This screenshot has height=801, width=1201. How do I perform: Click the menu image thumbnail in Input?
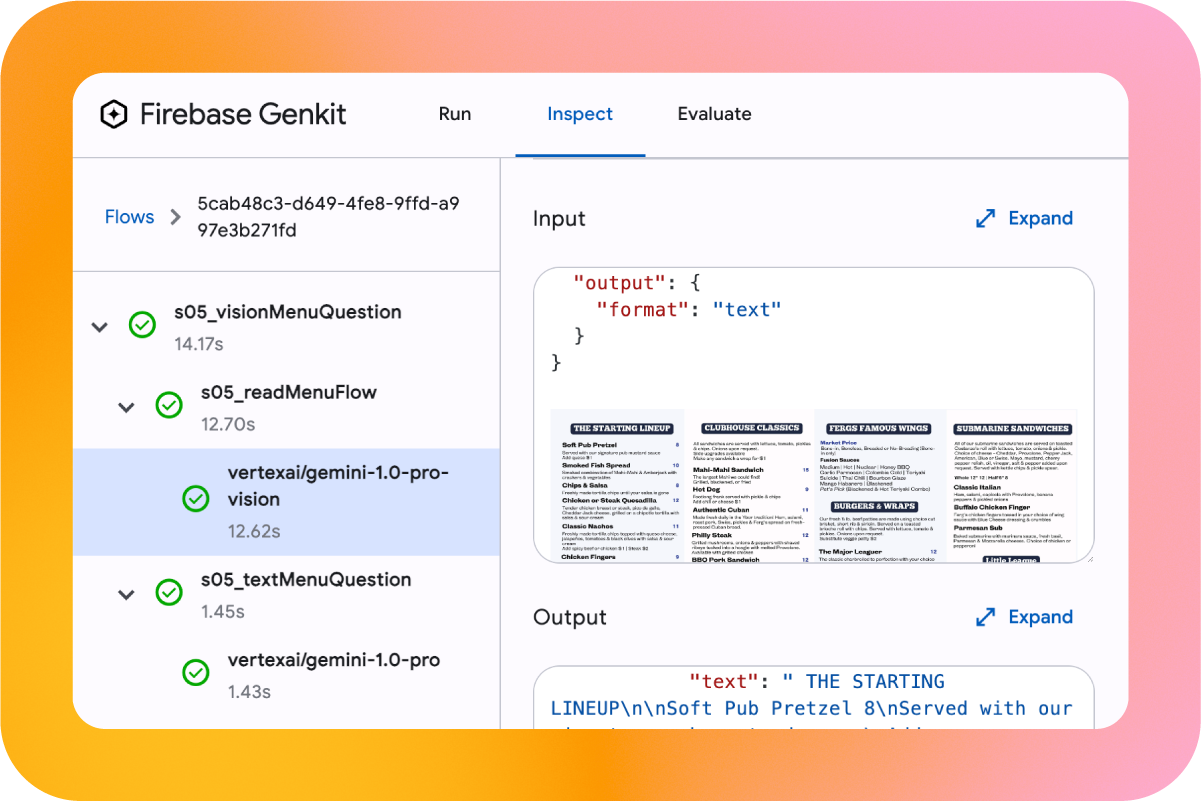[813, 486]
